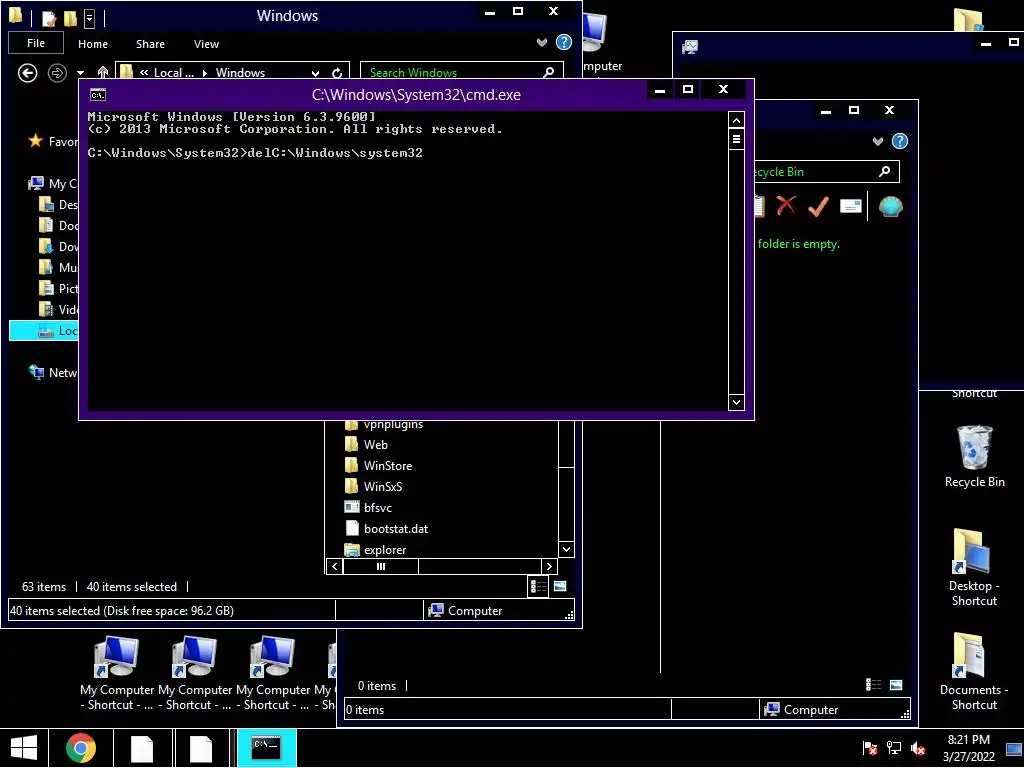Click the Properties quick access toolbar icon
The image size is (1024, 768).
point(49,18)
